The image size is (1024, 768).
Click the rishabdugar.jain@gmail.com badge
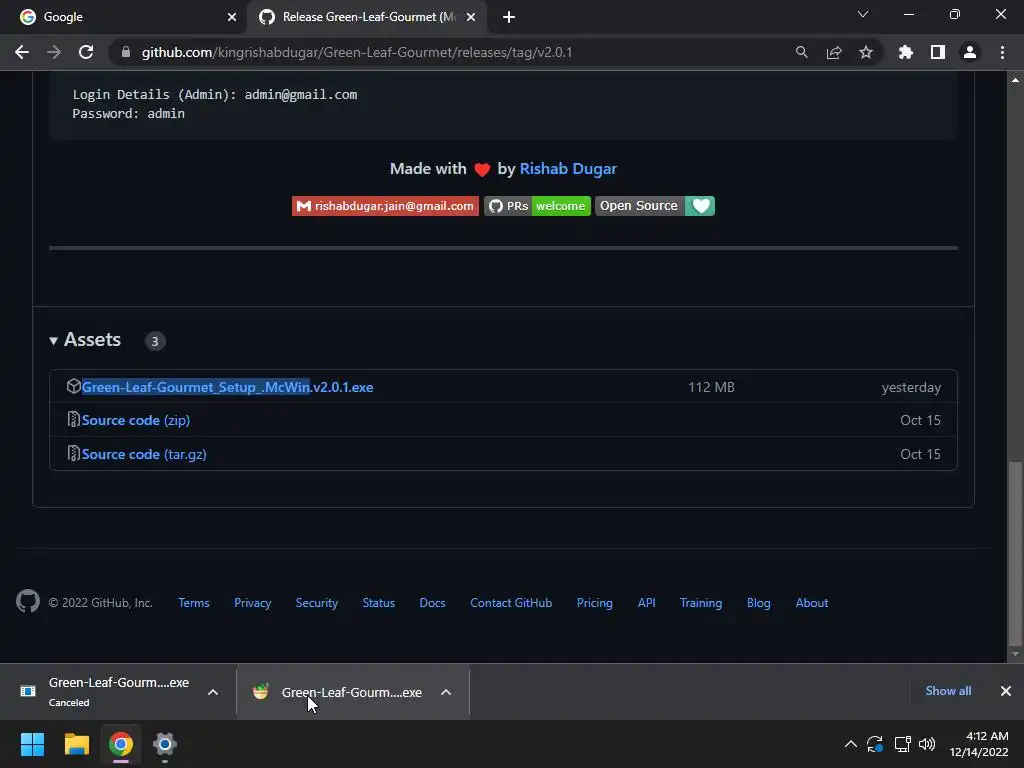pos(385,206)
